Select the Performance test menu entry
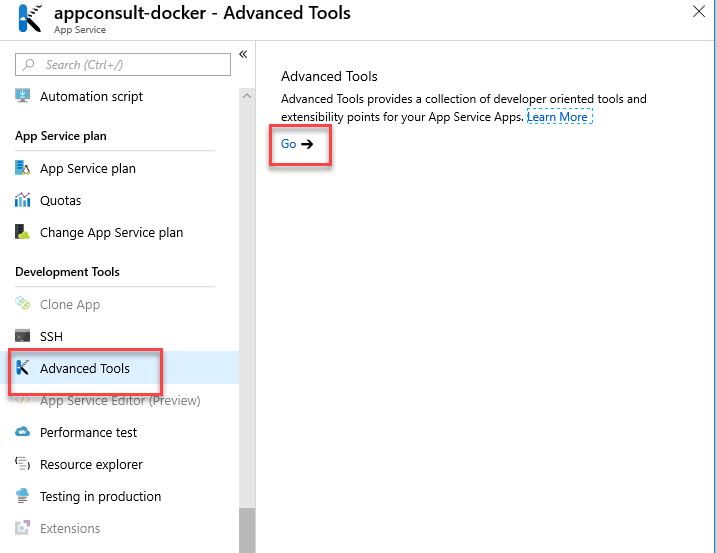 88,432
